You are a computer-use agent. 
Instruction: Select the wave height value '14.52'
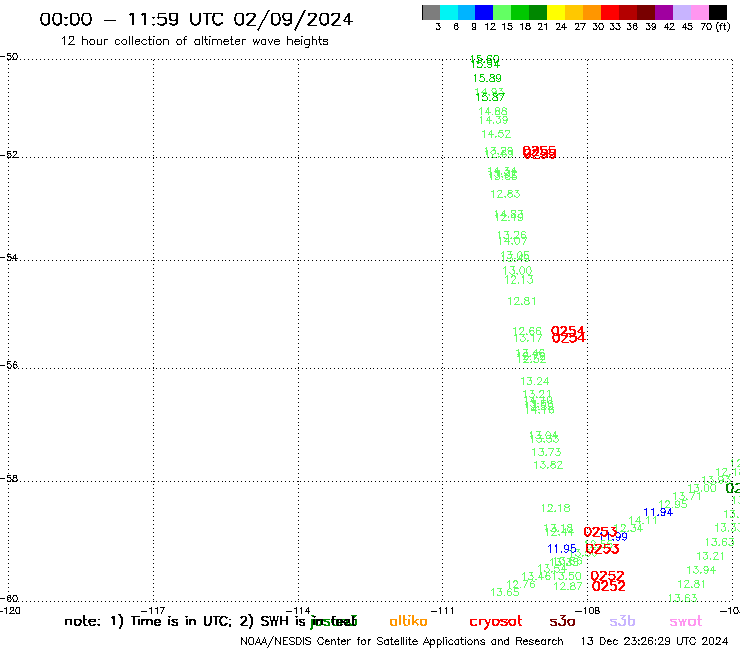(496, 134)
